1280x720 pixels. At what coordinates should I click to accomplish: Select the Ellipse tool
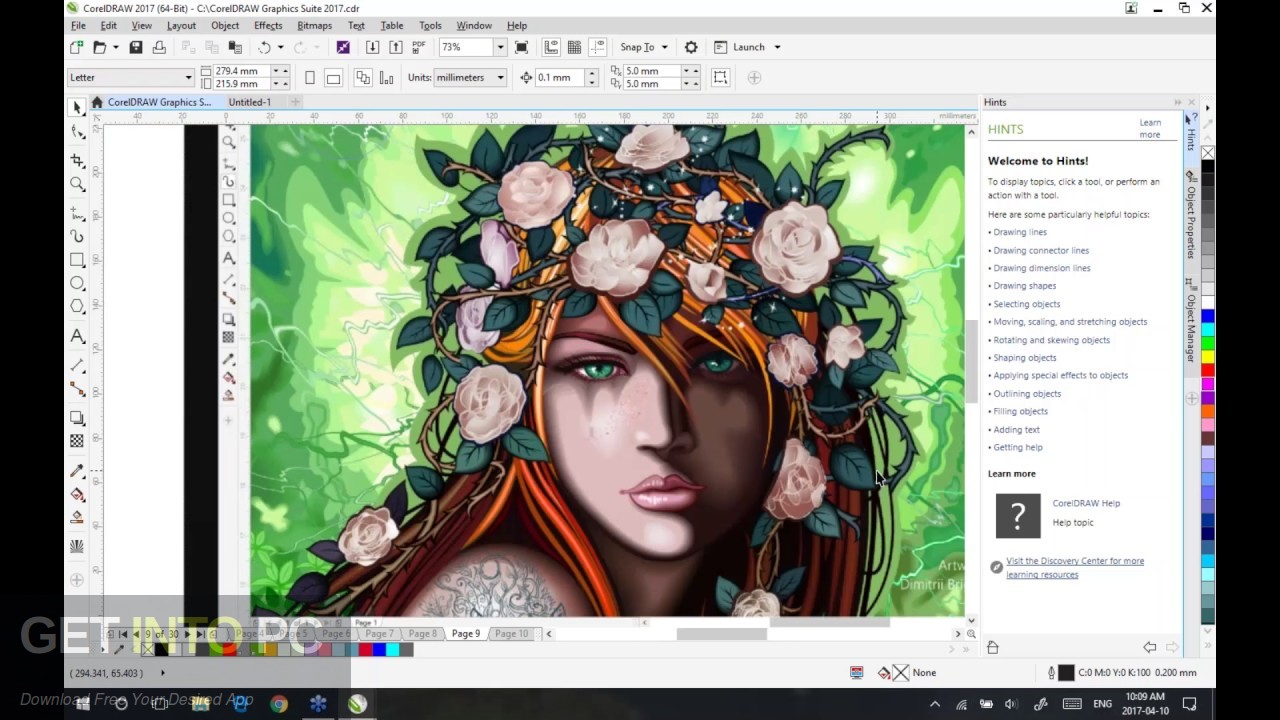click(x=77, y=284)
